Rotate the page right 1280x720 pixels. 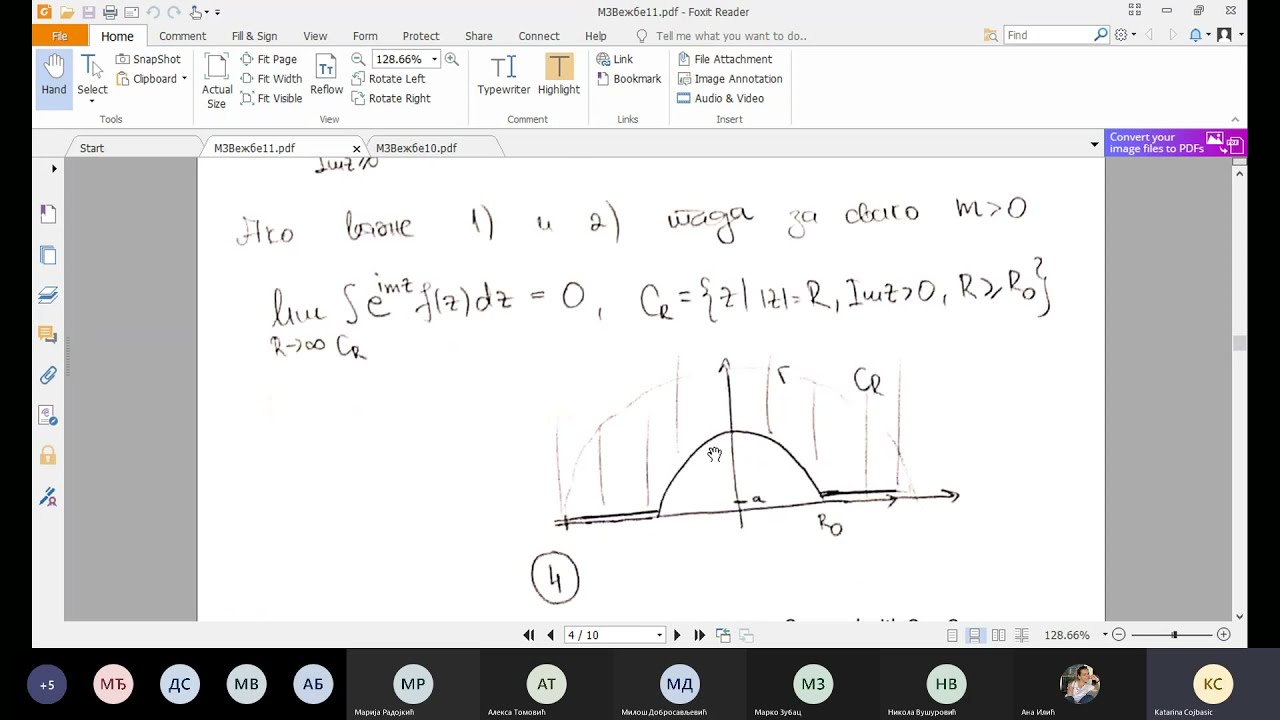(391, 98)
